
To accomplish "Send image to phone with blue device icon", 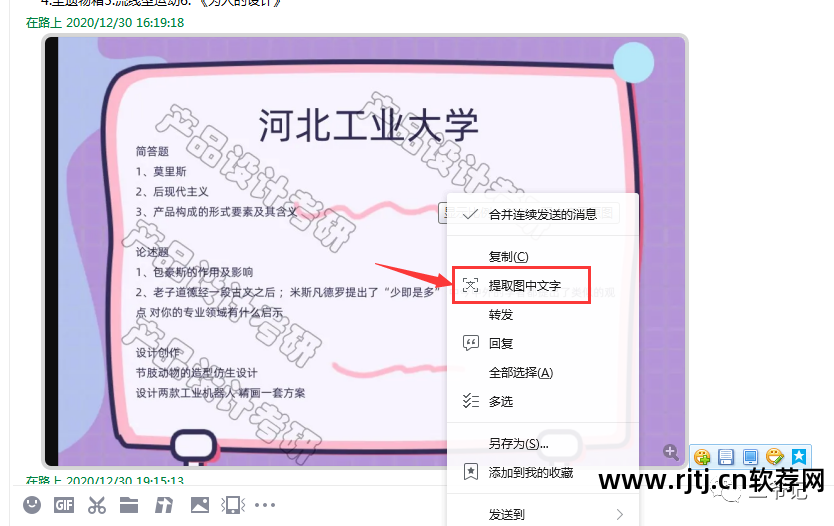I will [x=750, y=457].
